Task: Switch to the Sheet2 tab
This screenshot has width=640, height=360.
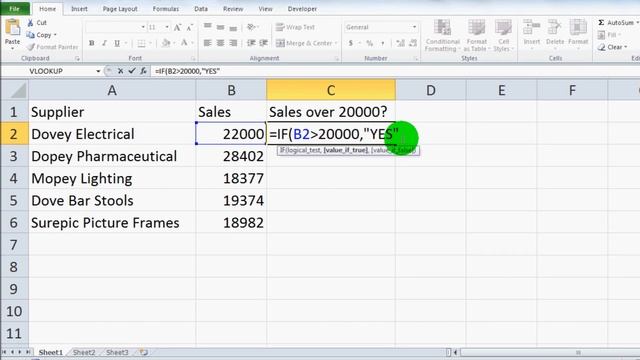Action: (84, 352)
